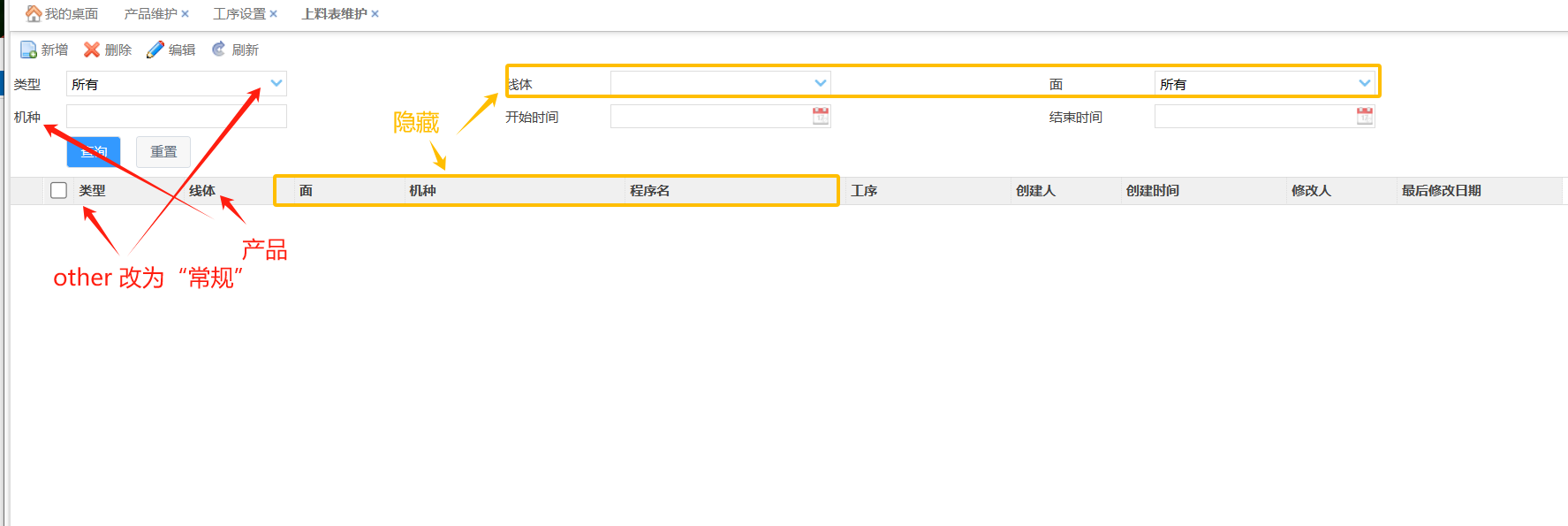Switch to the 产品维护 tab

(150, 14)
